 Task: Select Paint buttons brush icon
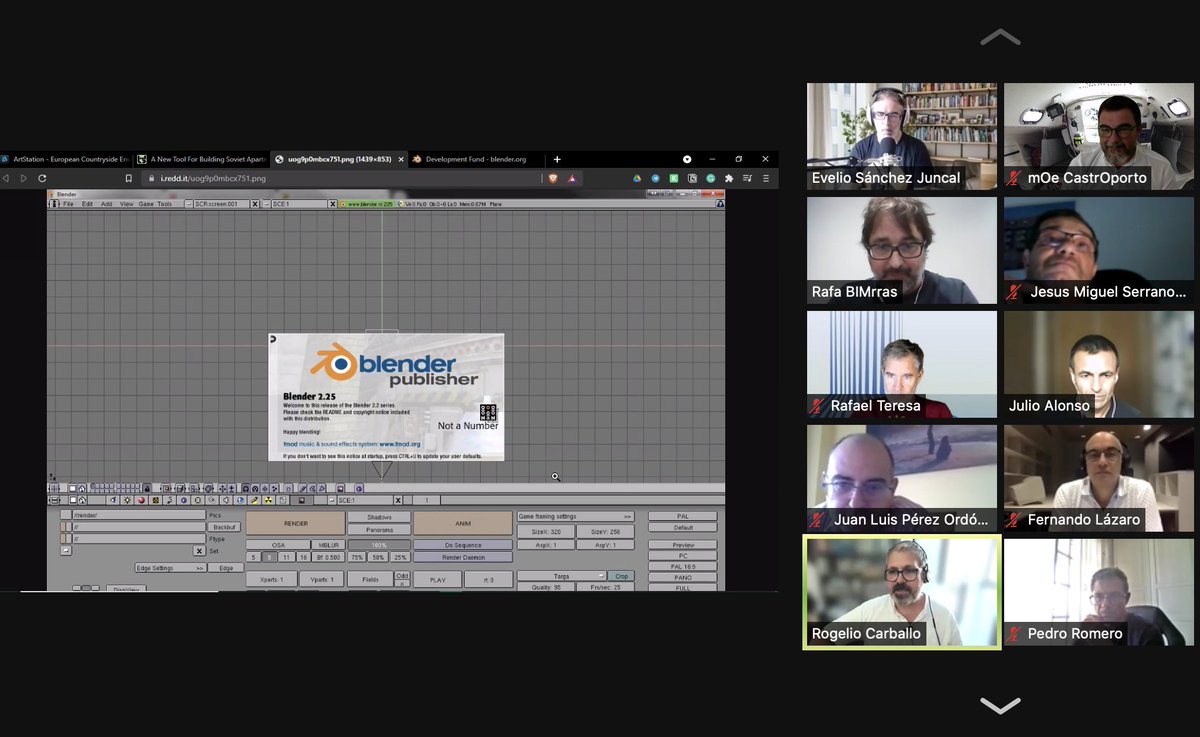pyautogui.click(x=254, y=500)
